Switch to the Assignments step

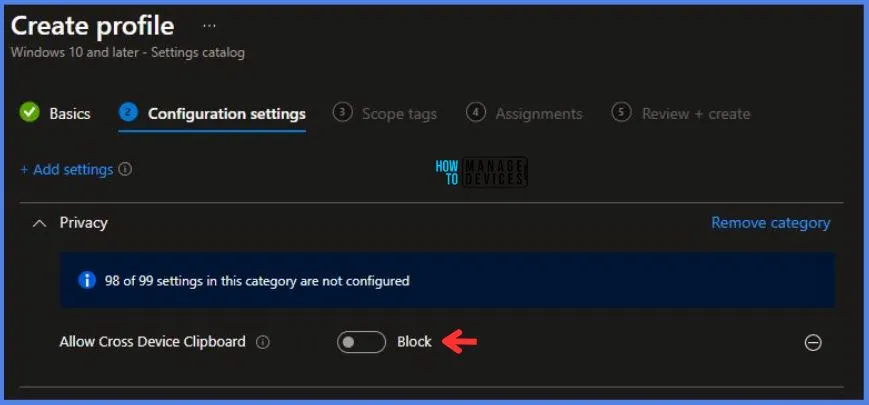tap(524, 114)
